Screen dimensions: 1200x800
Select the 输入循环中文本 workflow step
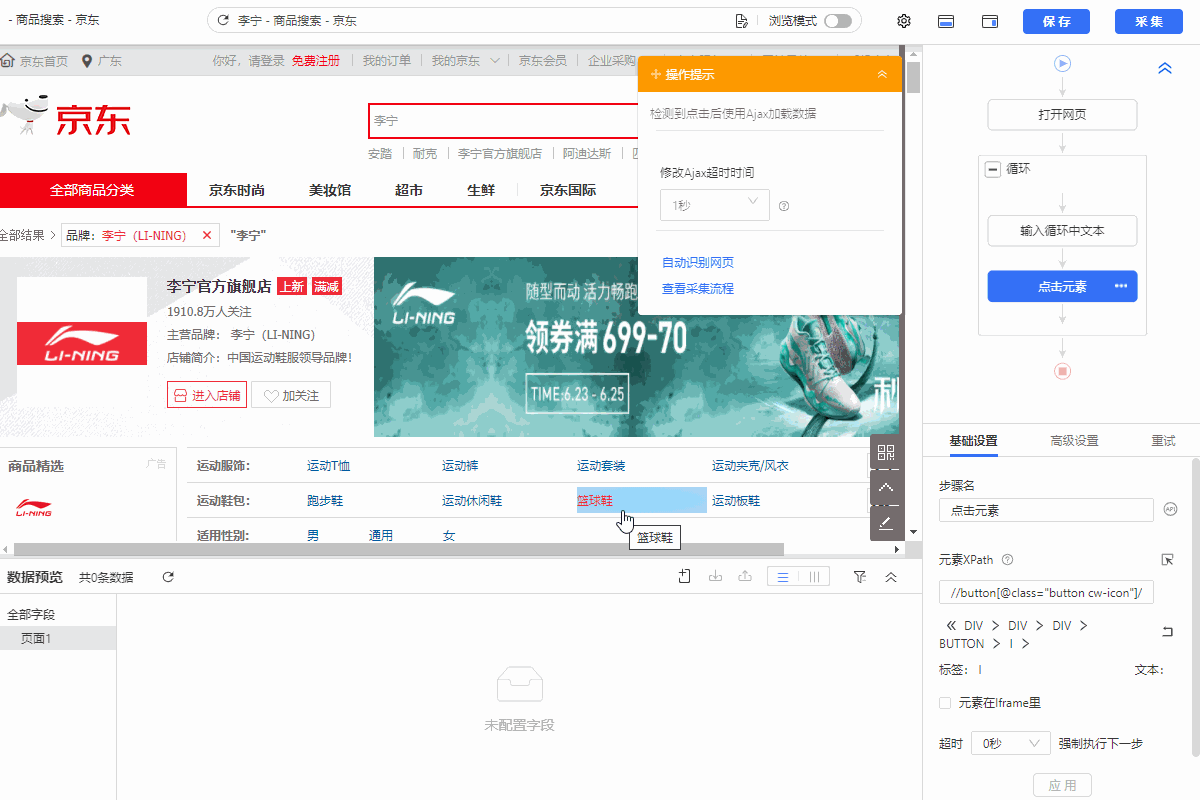[x=1062, y=231]
